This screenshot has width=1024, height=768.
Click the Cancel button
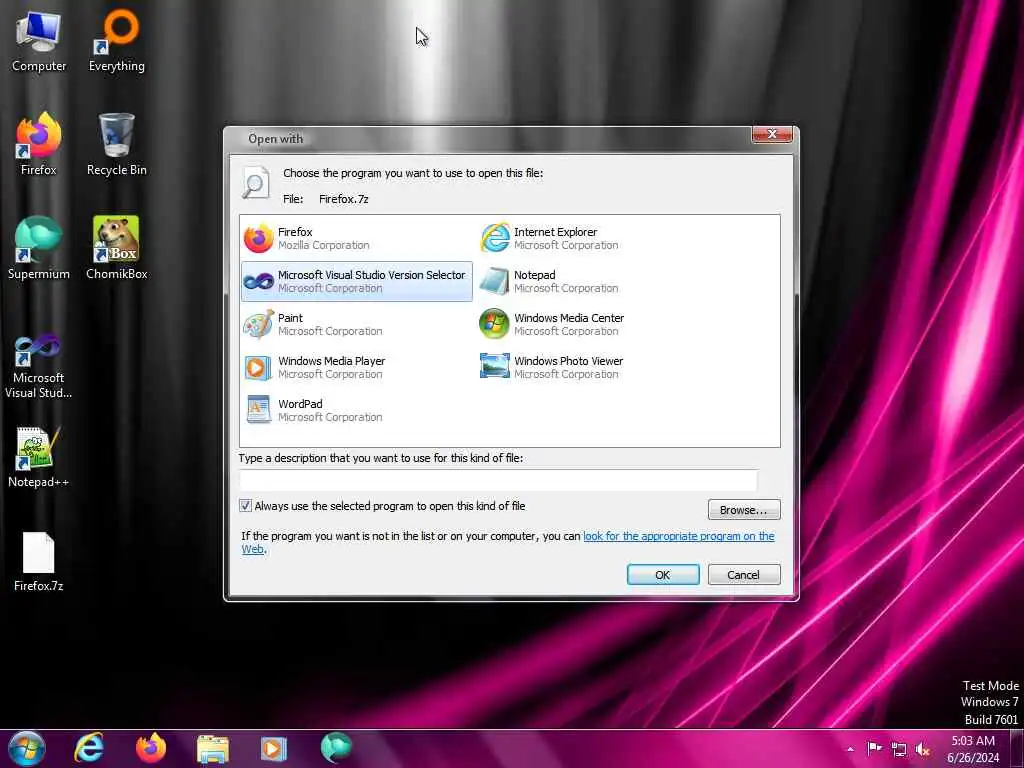744,575
